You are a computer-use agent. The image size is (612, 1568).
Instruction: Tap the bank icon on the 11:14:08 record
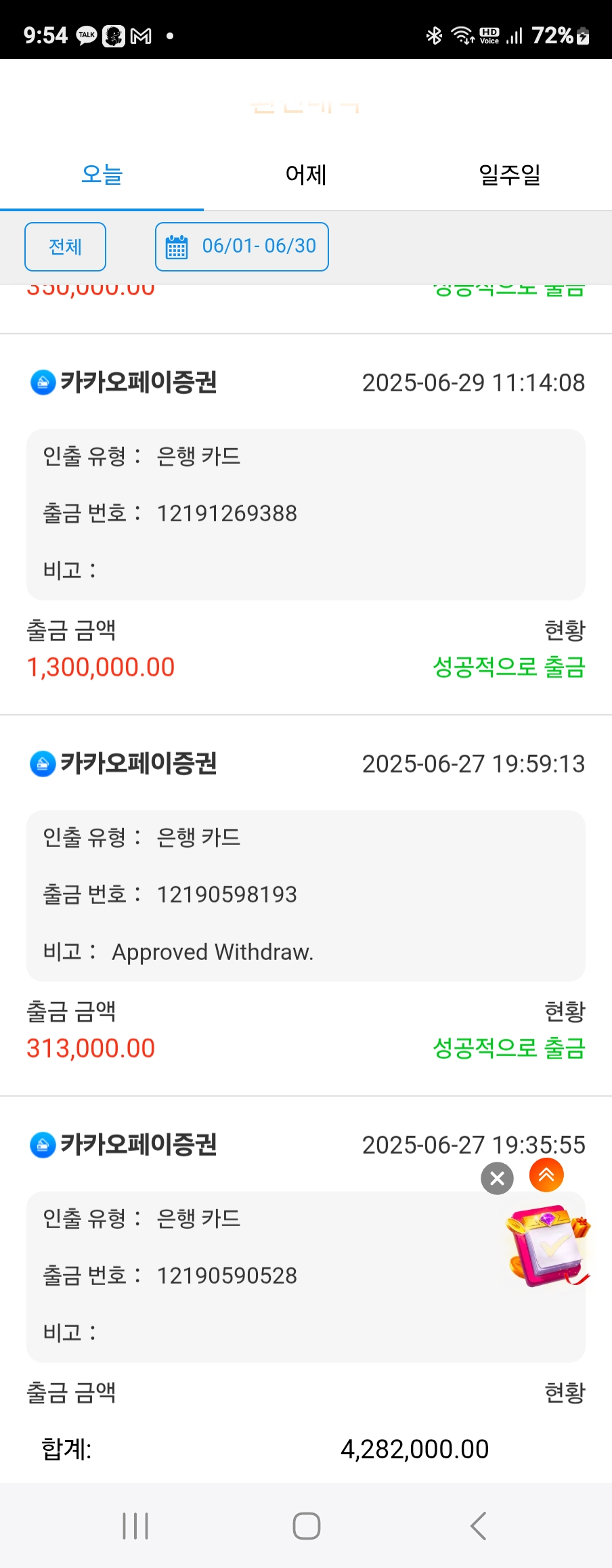pos(43,383)
